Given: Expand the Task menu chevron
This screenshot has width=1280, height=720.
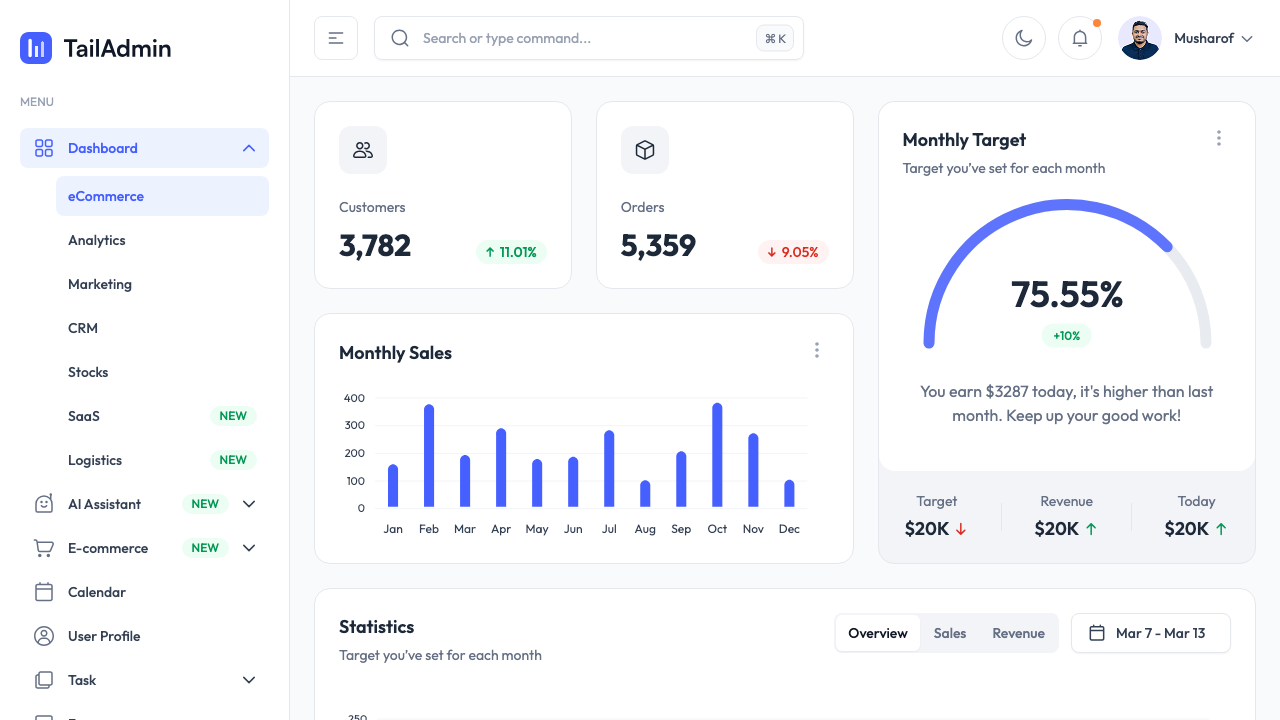Looking at the screenshot, I should [x=248, y=680].
